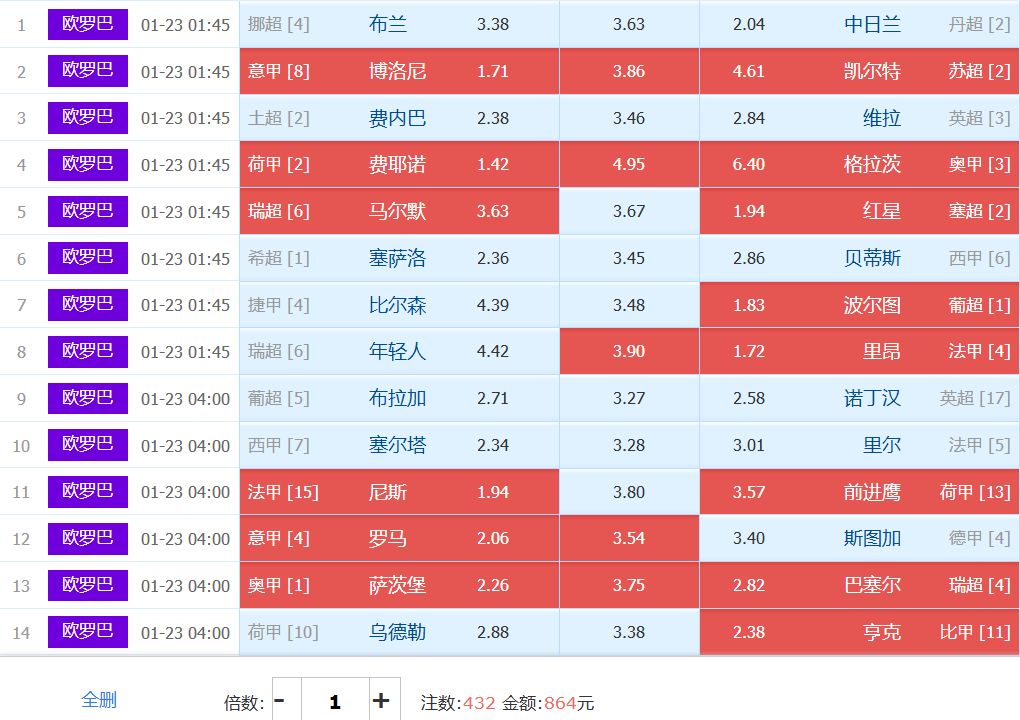Click the 欧罗巴 league badge in row 1
Screen dimensions: 1020x720
pos(88,25)
